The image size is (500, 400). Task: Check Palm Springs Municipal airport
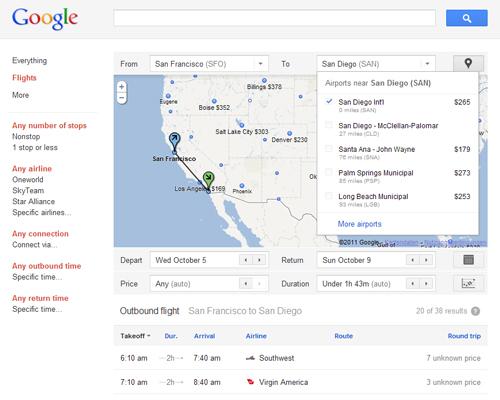tap(329, 172)
